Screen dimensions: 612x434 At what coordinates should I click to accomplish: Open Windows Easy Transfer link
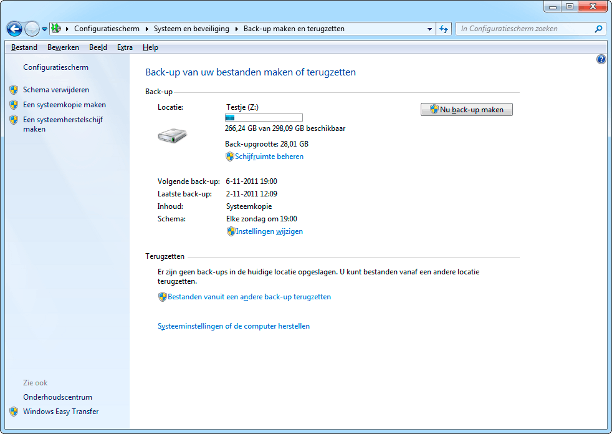pyautogui.click(x=61, y=411)
